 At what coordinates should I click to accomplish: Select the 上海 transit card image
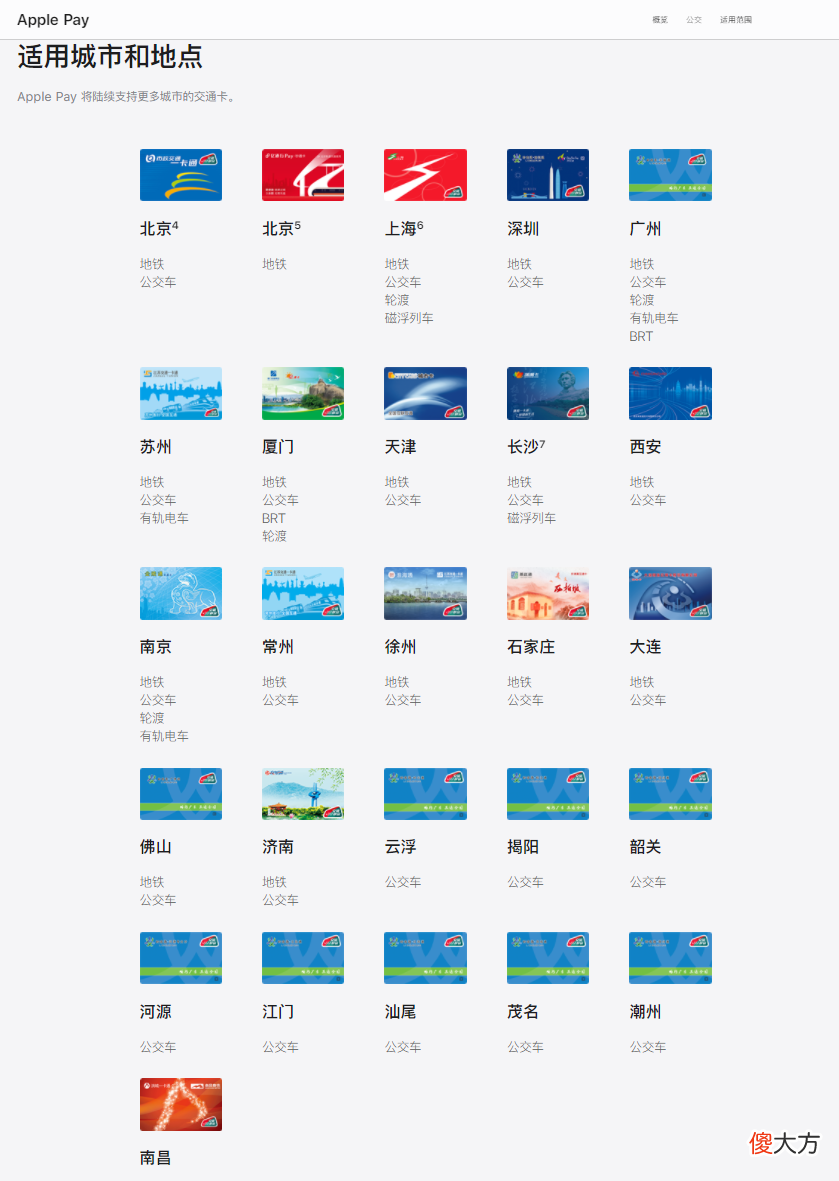[426, 175]
